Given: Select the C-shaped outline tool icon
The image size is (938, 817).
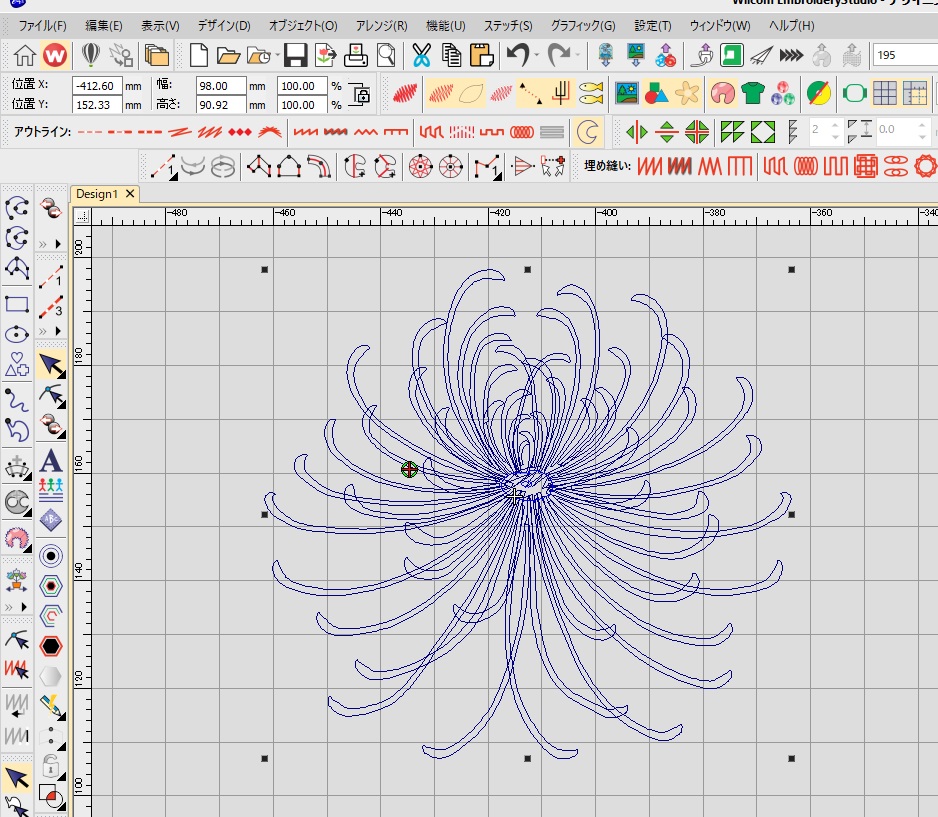Looking at the screenshot, I should pos(587,132).
